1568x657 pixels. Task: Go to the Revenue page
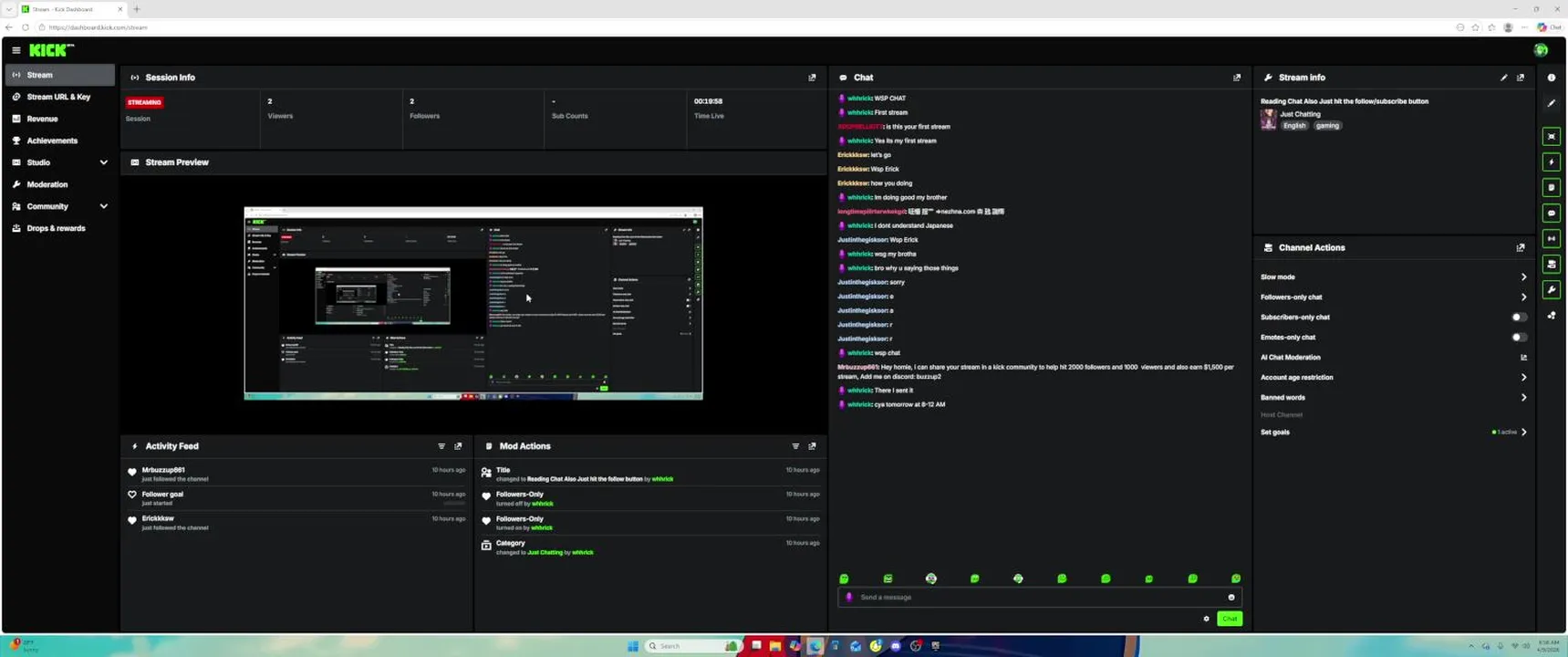click(60, 119)
